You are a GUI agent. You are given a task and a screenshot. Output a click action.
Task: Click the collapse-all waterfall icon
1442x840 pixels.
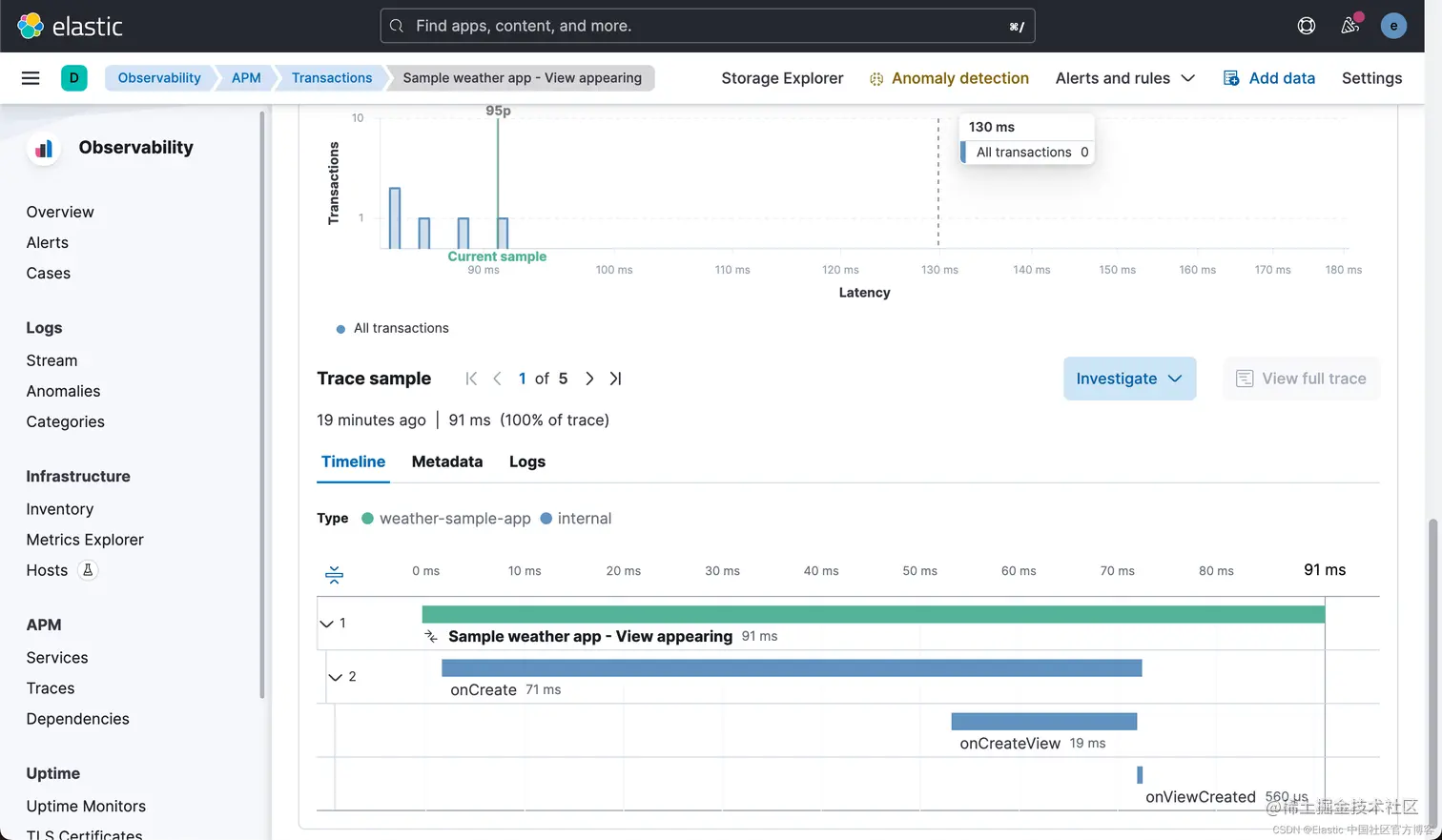click(334, 574)
